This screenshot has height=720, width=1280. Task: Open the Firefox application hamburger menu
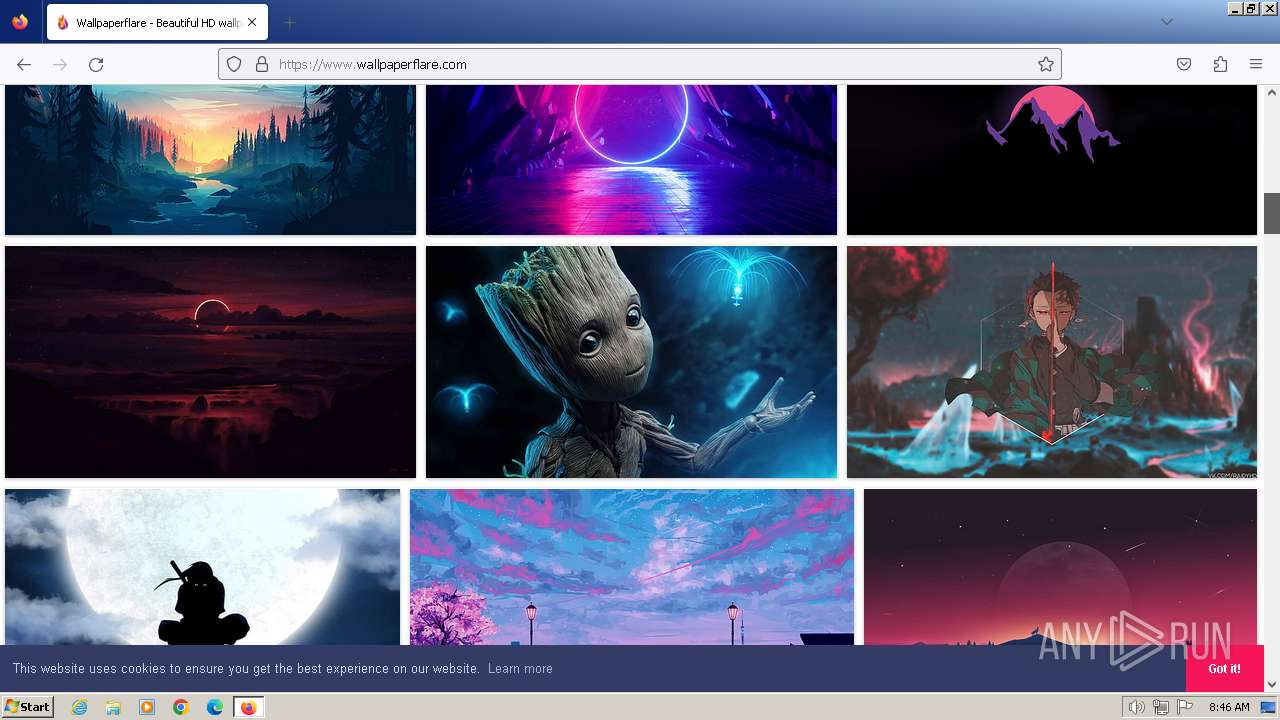point(1256,64)
